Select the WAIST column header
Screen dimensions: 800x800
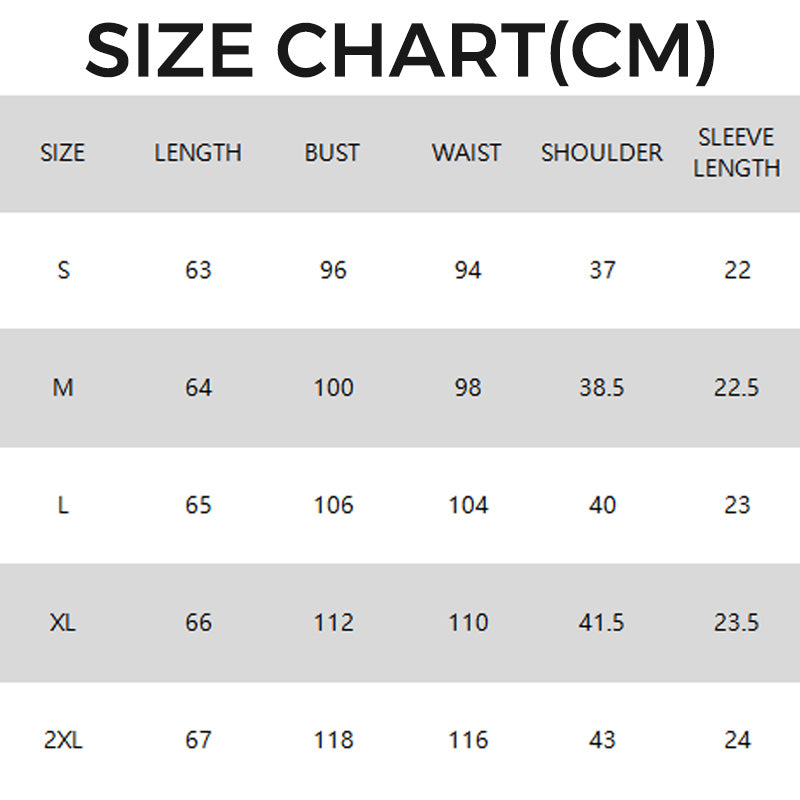(x=466, y=153)
